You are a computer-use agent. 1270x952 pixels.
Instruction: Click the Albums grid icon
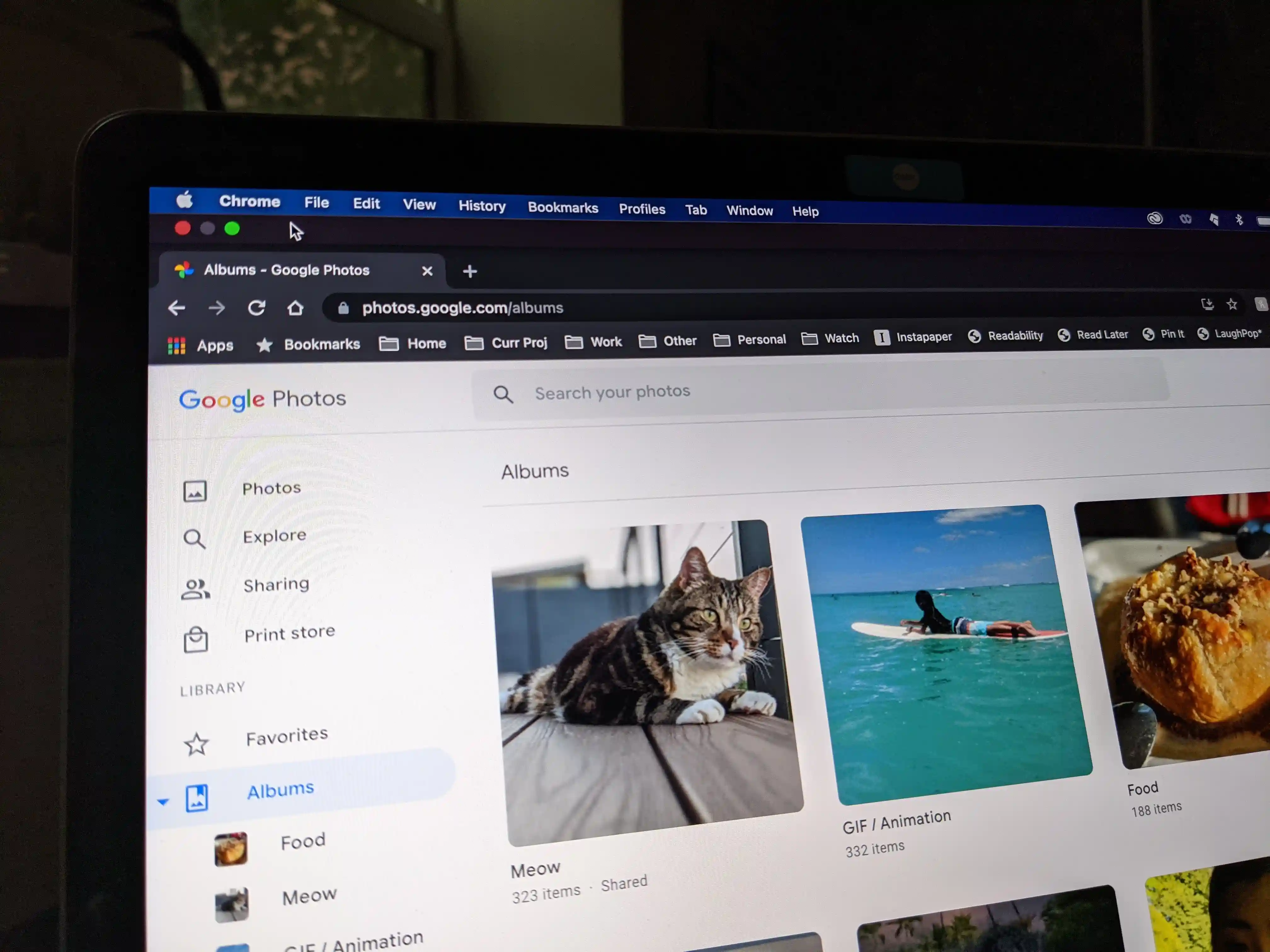tap(197, 789)
